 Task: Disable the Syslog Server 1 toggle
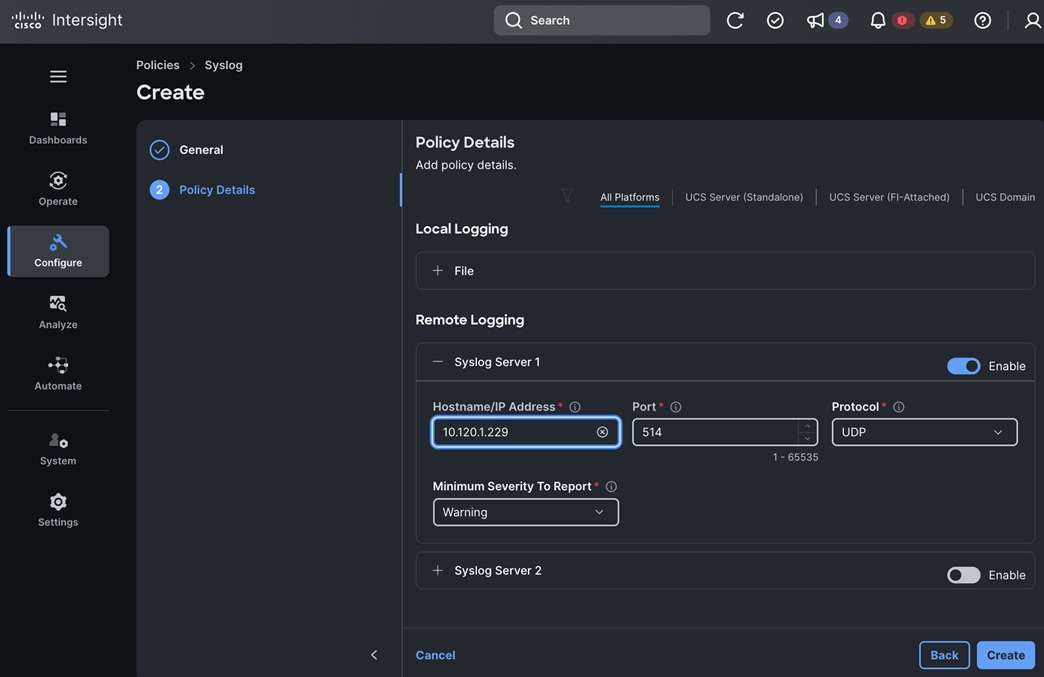click(x=963, y=366)
